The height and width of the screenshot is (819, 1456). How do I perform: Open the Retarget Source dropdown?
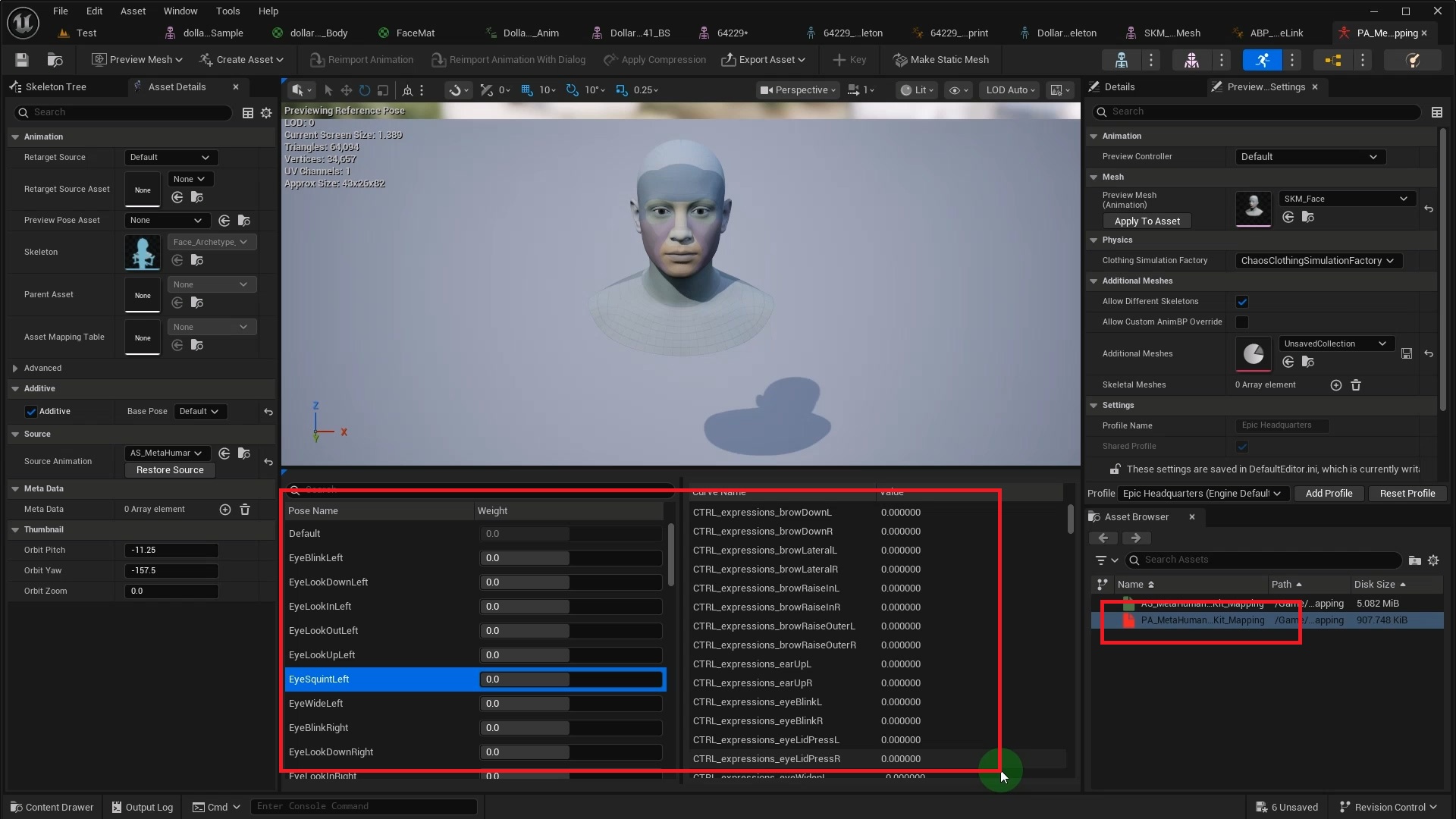pos(170,157)
